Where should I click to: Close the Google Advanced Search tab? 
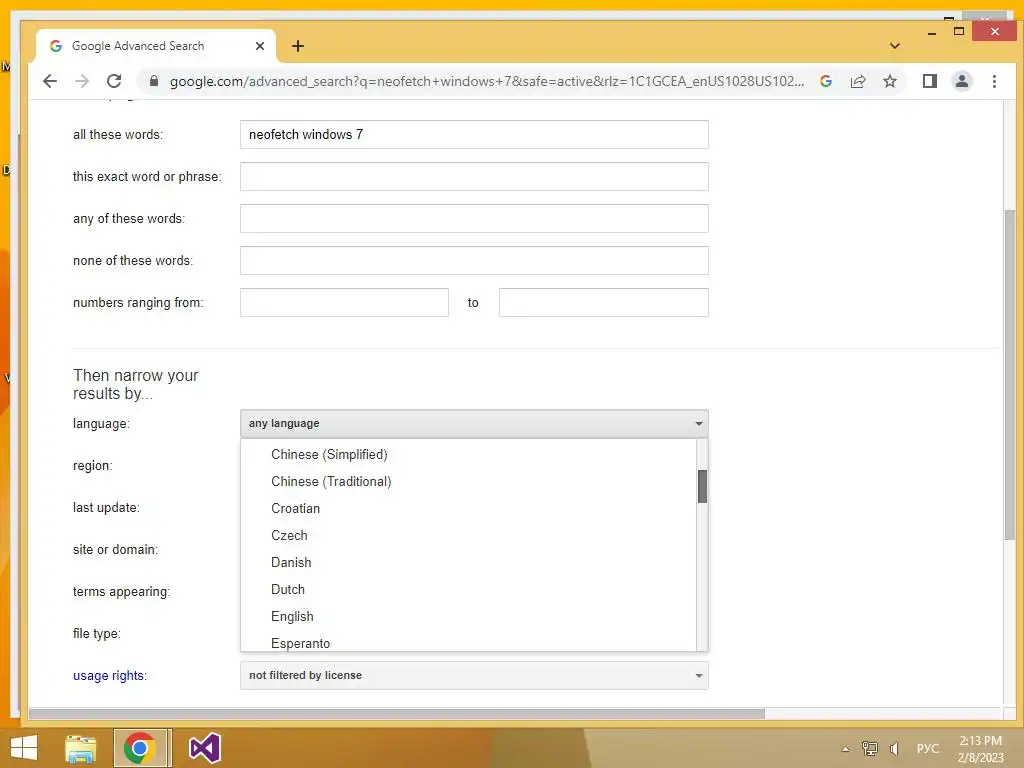260,46
